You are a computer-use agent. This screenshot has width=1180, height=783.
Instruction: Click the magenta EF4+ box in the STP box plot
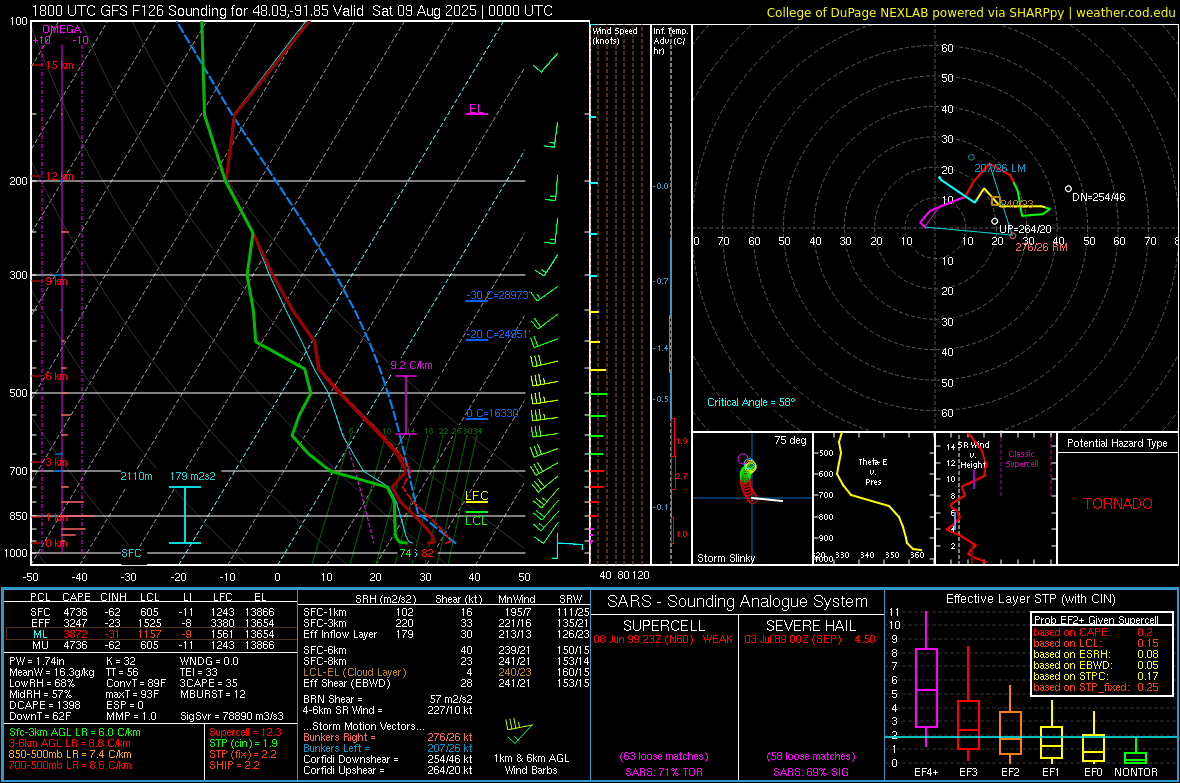(926, 688)
